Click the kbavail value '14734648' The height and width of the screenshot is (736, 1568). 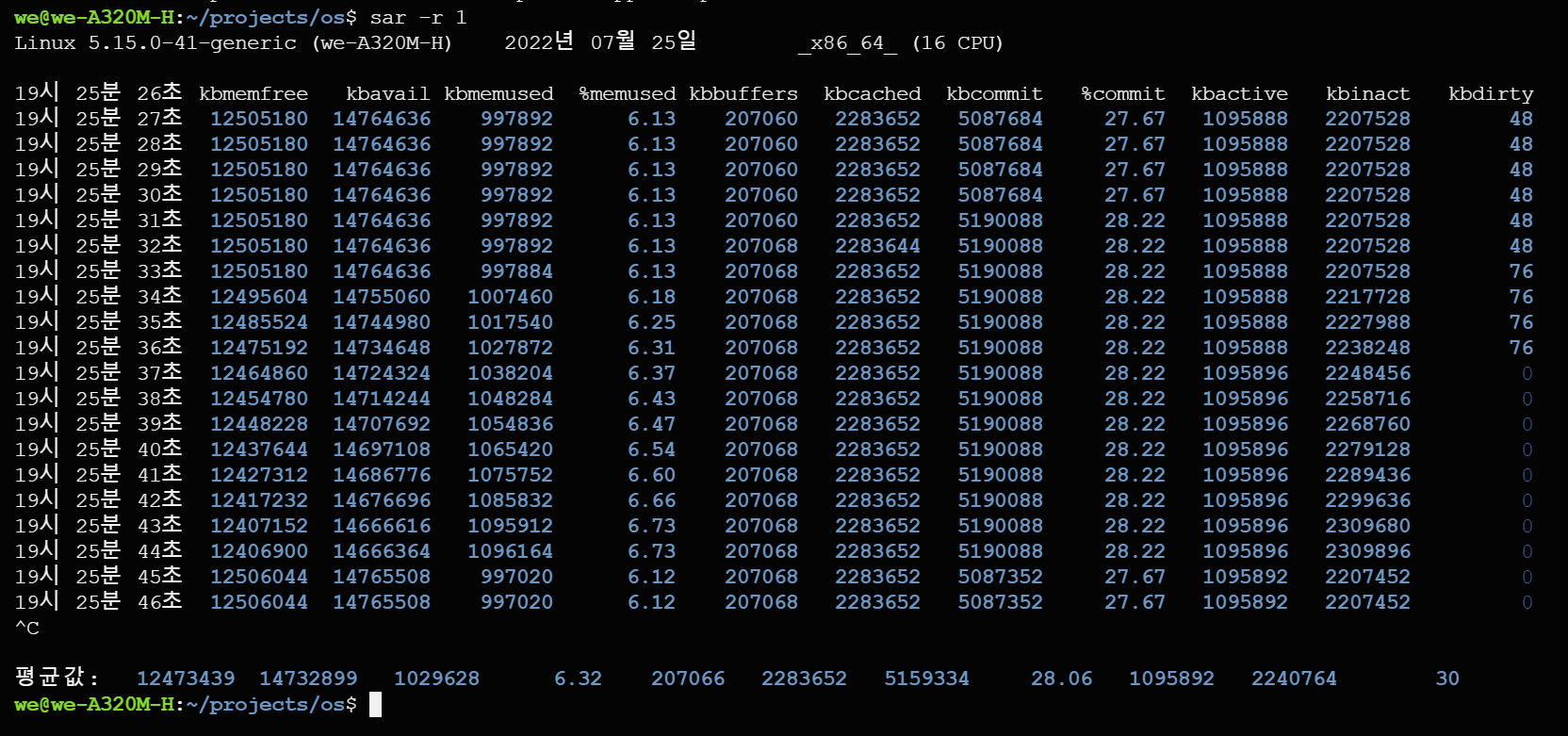tap(382, 349)
